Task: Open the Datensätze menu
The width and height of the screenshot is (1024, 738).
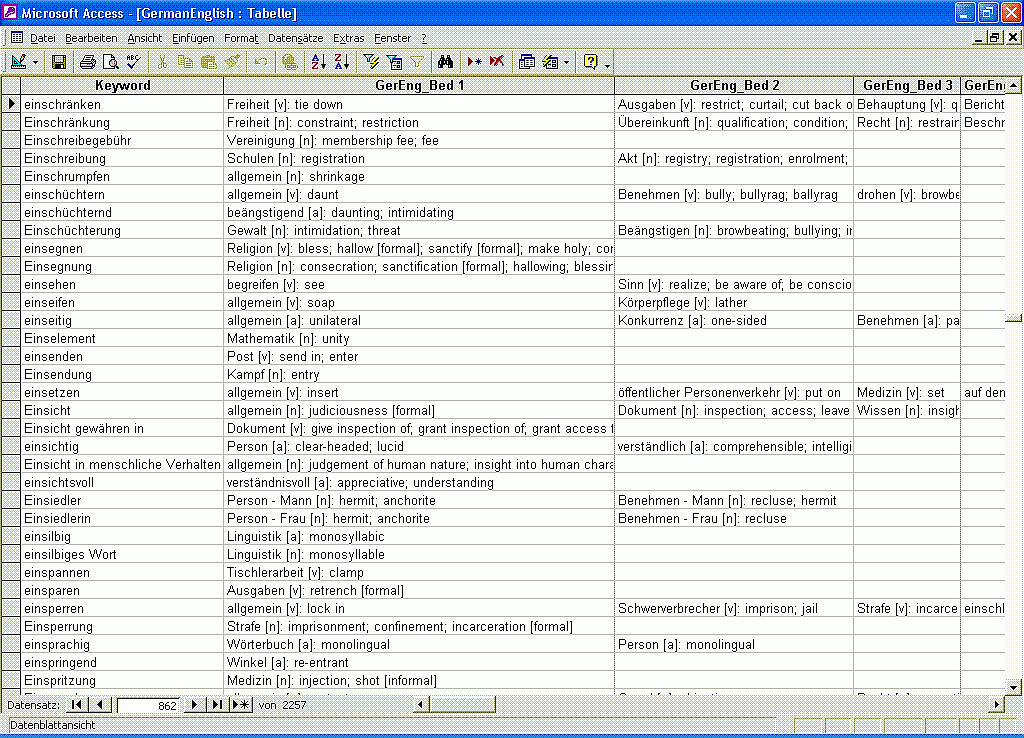Action: pos(295,39)
